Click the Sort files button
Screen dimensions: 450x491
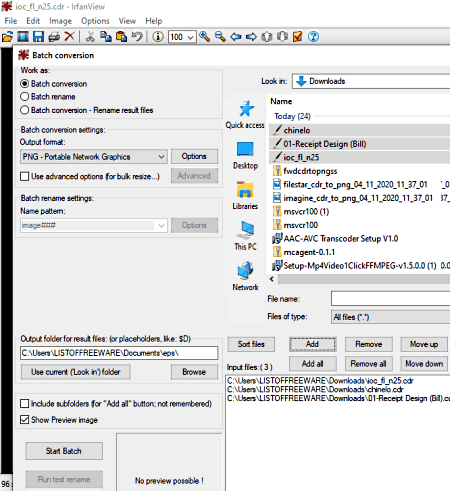[x=251, y=344]
